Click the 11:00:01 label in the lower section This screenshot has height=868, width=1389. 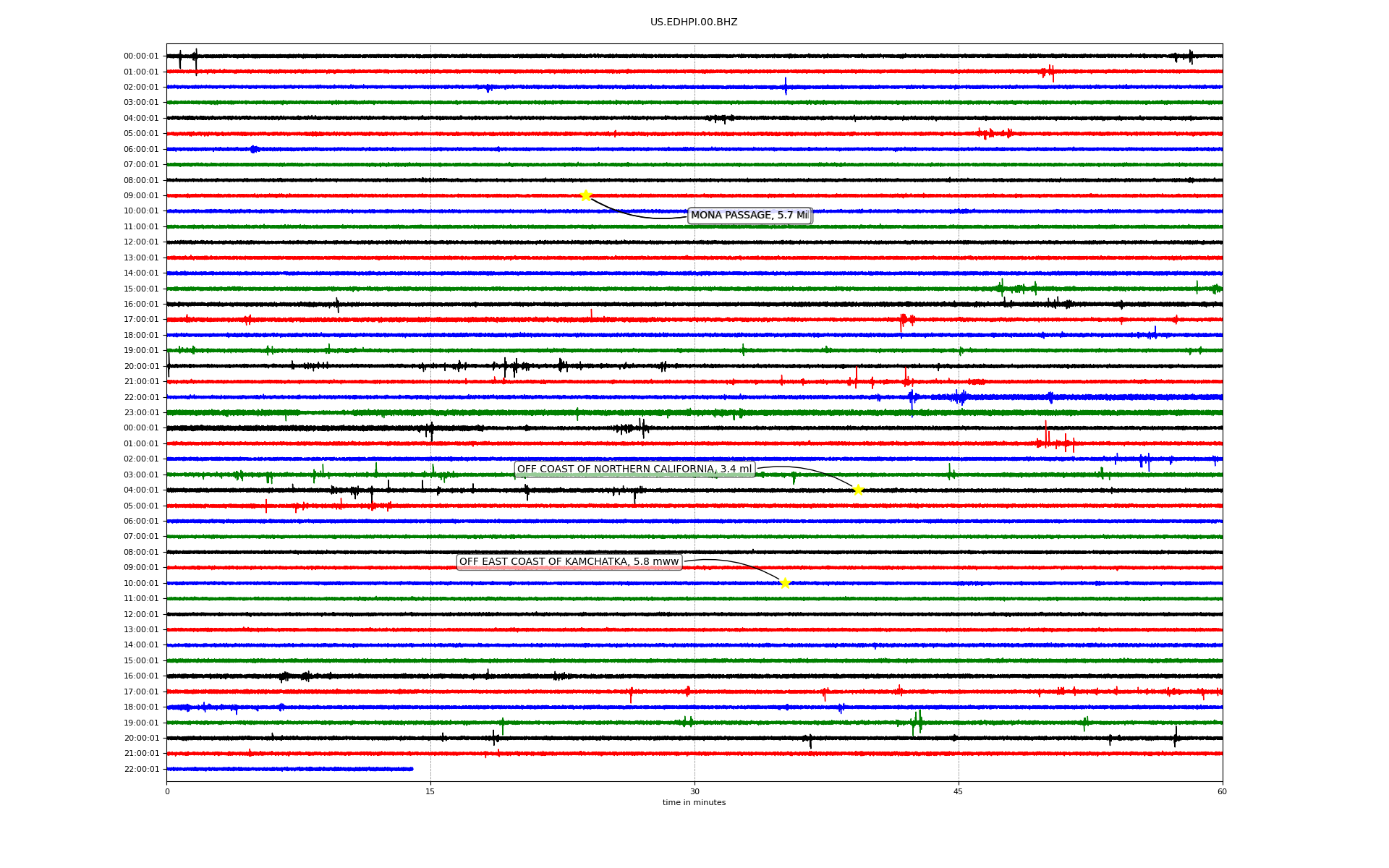(x=141, y=599)
